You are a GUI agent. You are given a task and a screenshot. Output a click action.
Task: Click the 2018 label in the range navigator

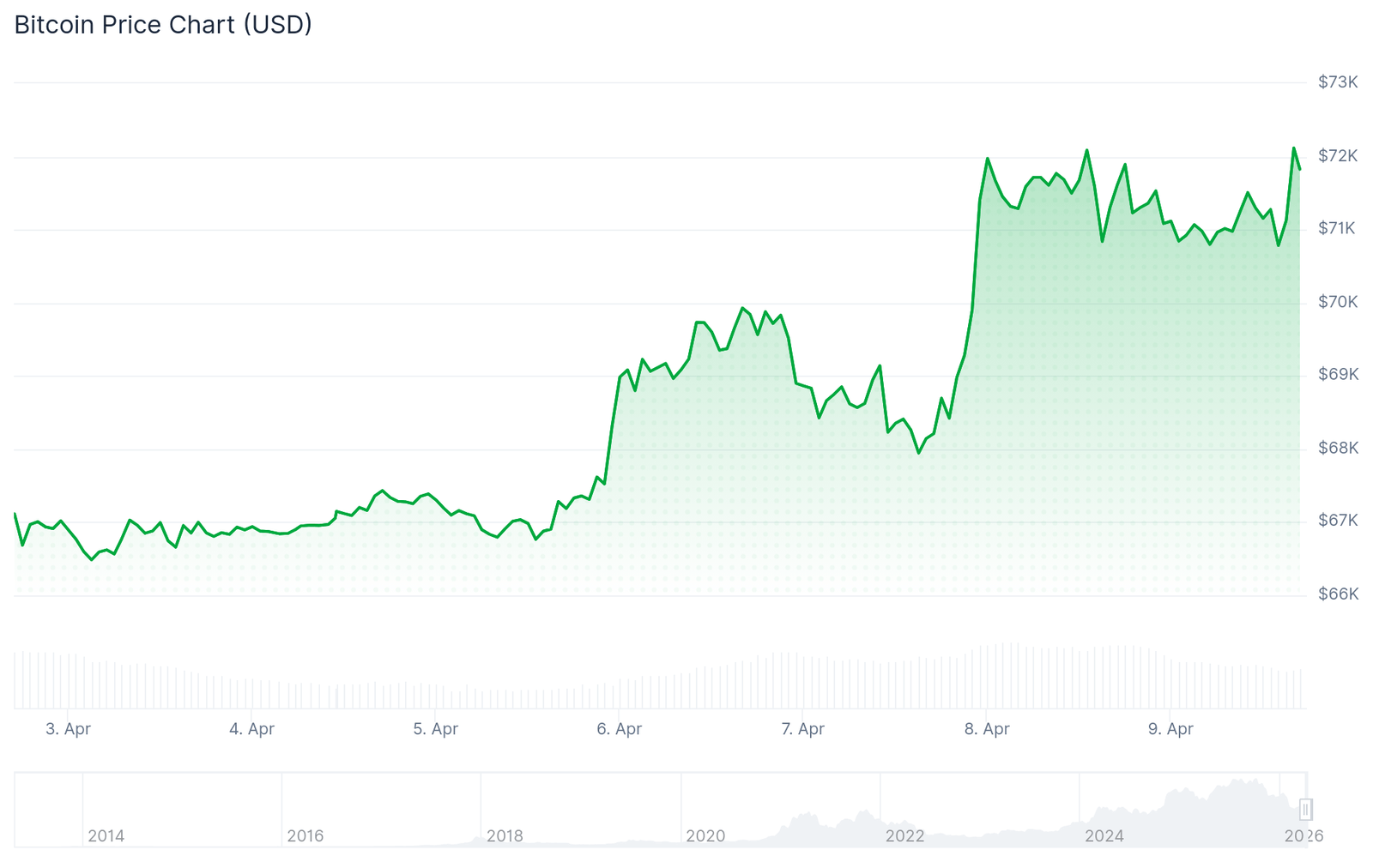click(505, 836)
